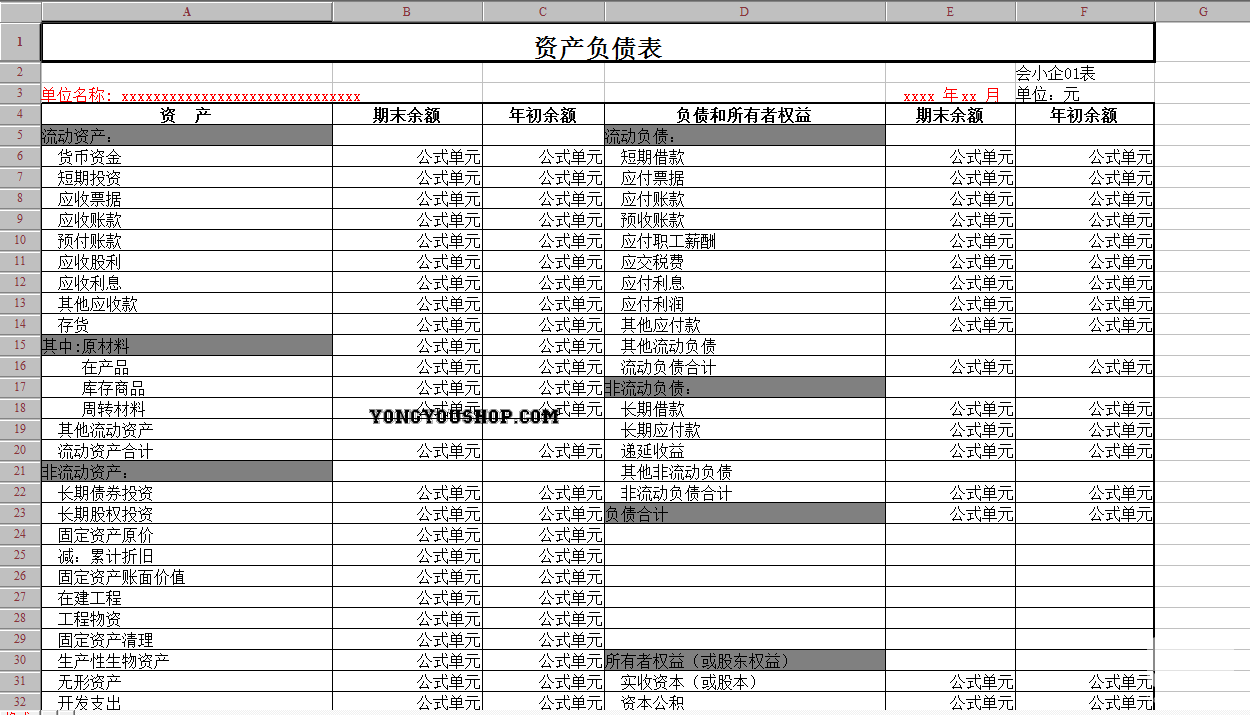Click the 期末余额 header in column E

click(x=950, y=114)
